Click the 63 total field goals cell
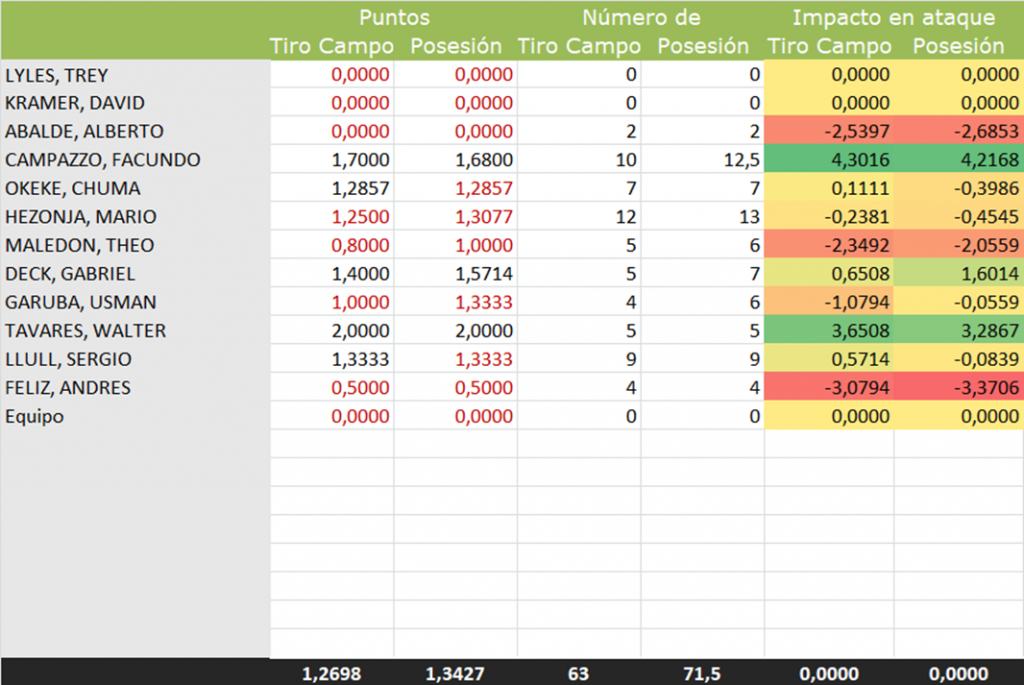1024x685 pixels. 578,674
